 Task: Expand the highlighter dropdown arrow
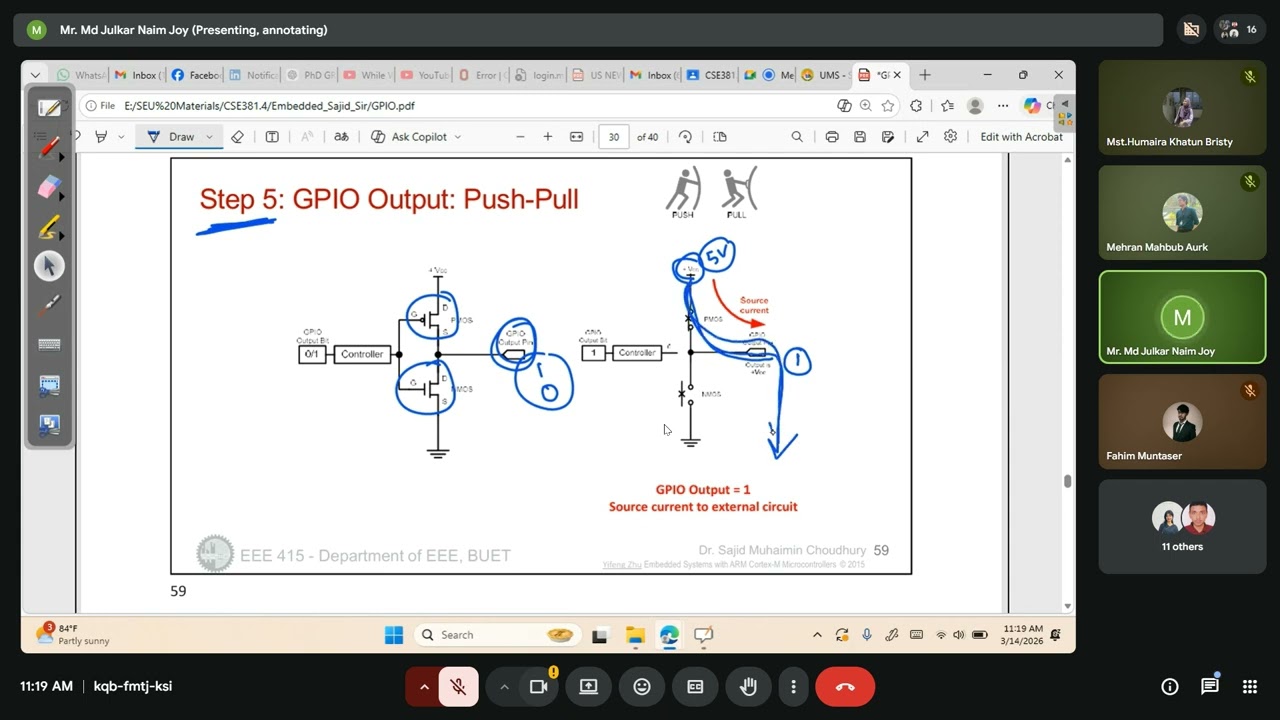click(121, 137)
